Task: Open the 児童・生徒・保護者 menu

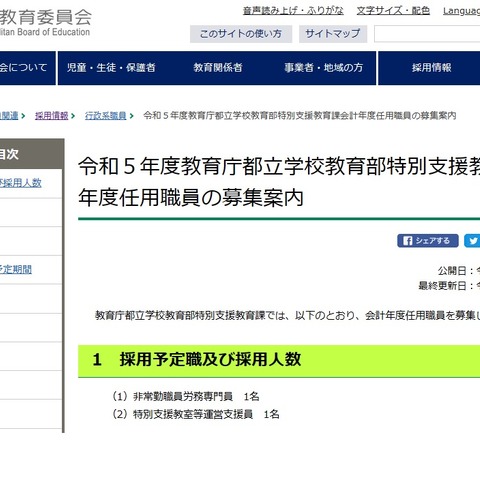Action: click(111, 68)
